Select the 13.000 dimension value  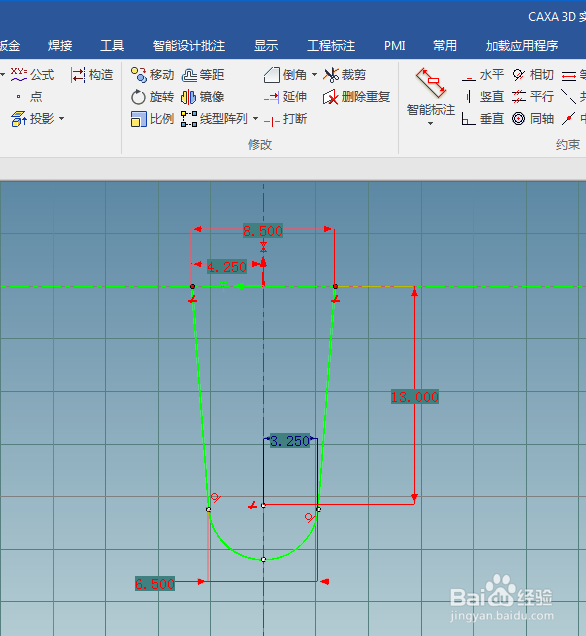[x=414, y=397]
